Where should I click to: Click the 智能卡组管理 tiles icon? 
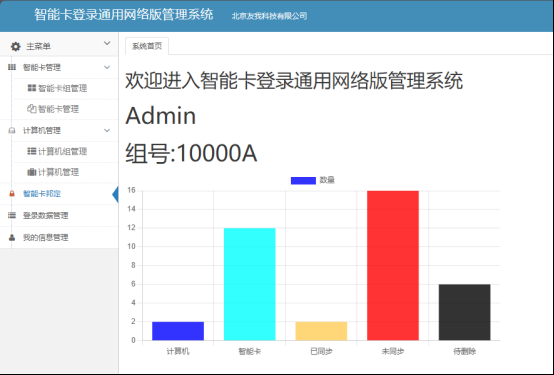click(32, 88)
